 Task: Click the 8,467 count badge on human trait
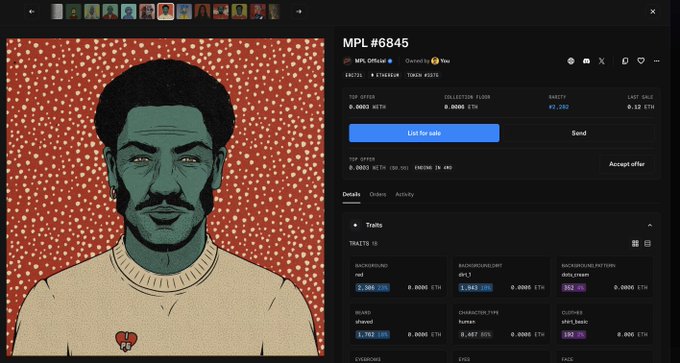[475, 335]
